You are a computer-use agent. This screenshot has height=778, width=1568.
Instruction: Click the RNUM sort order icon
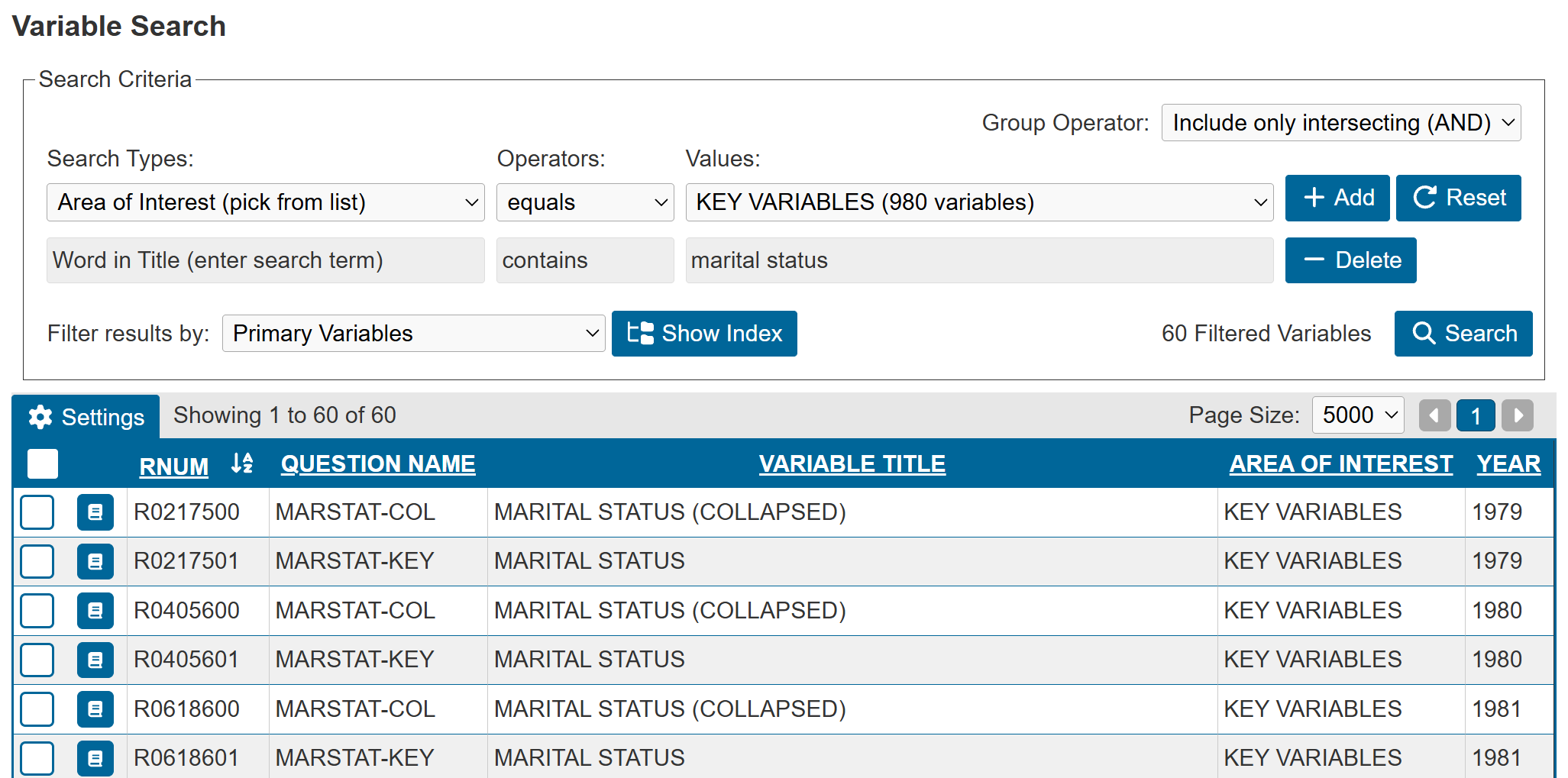pos(242,463)
